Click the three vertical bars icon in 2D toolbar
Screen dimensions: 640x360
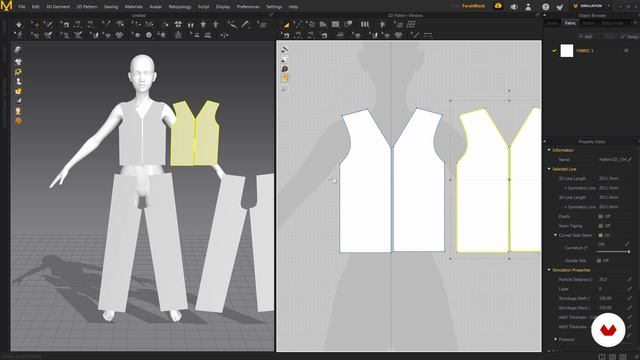(364, 25)
